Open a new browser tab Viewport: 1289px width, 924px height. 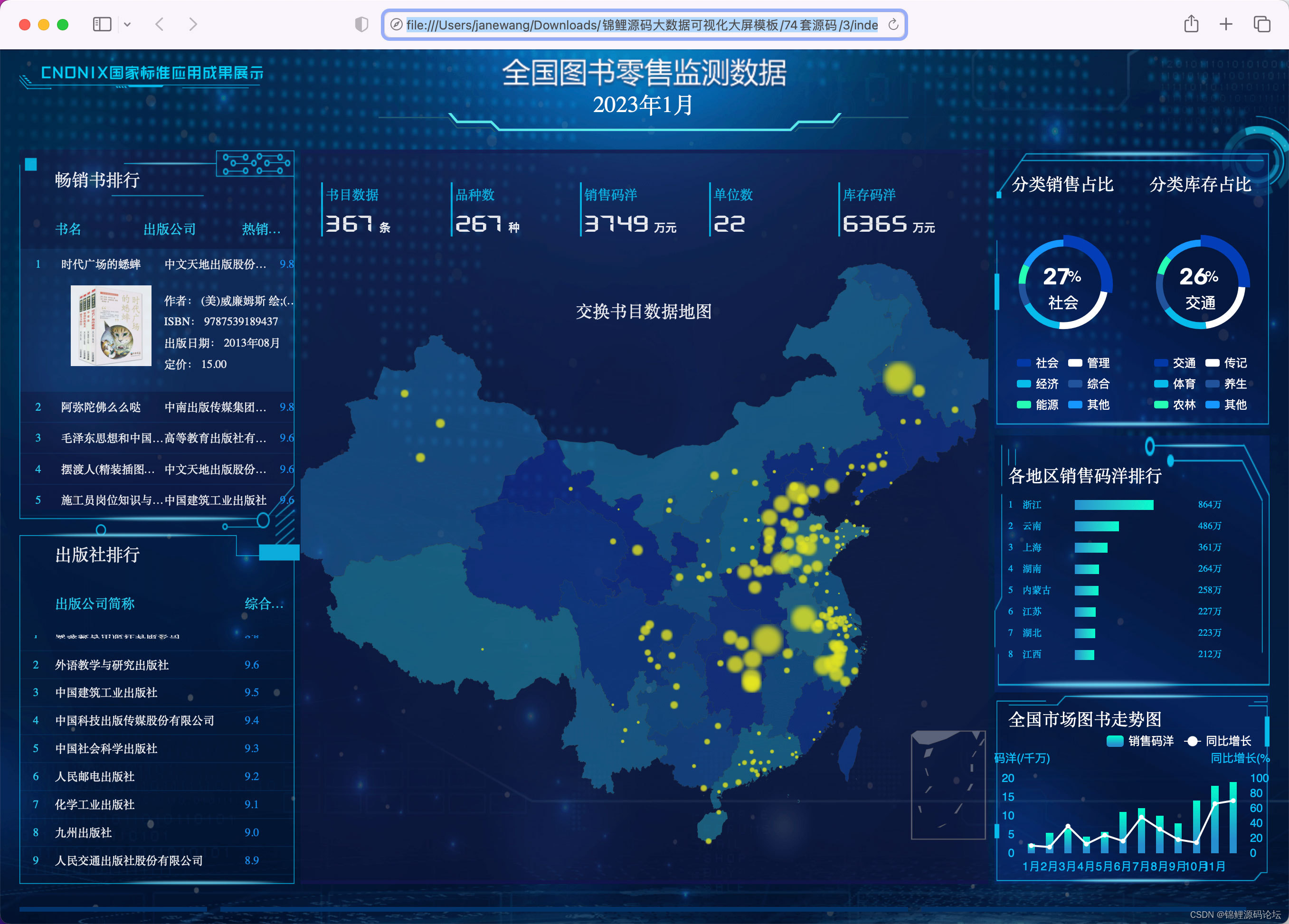1226,25
